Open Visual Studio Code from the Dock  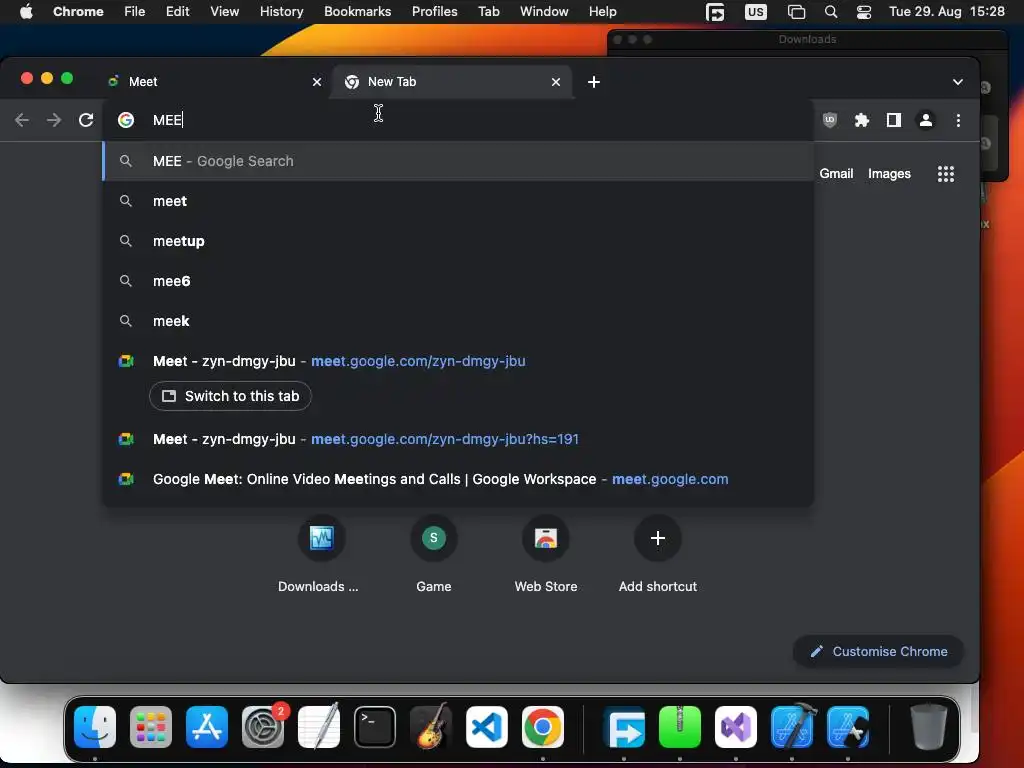pos(487,727)
